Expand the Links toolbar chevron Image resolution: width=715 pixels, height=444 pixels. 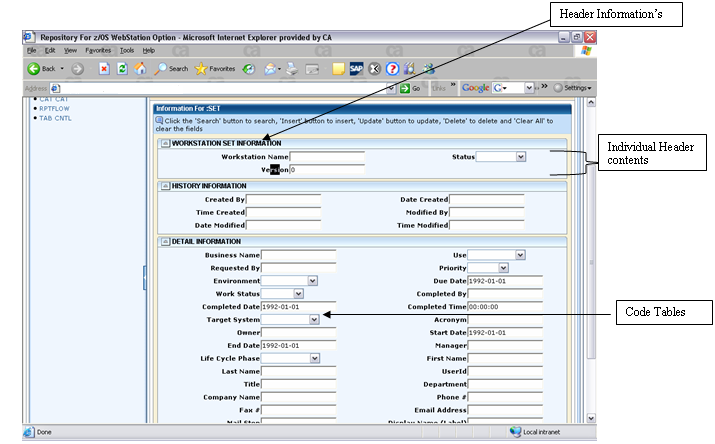coord(453,85)
